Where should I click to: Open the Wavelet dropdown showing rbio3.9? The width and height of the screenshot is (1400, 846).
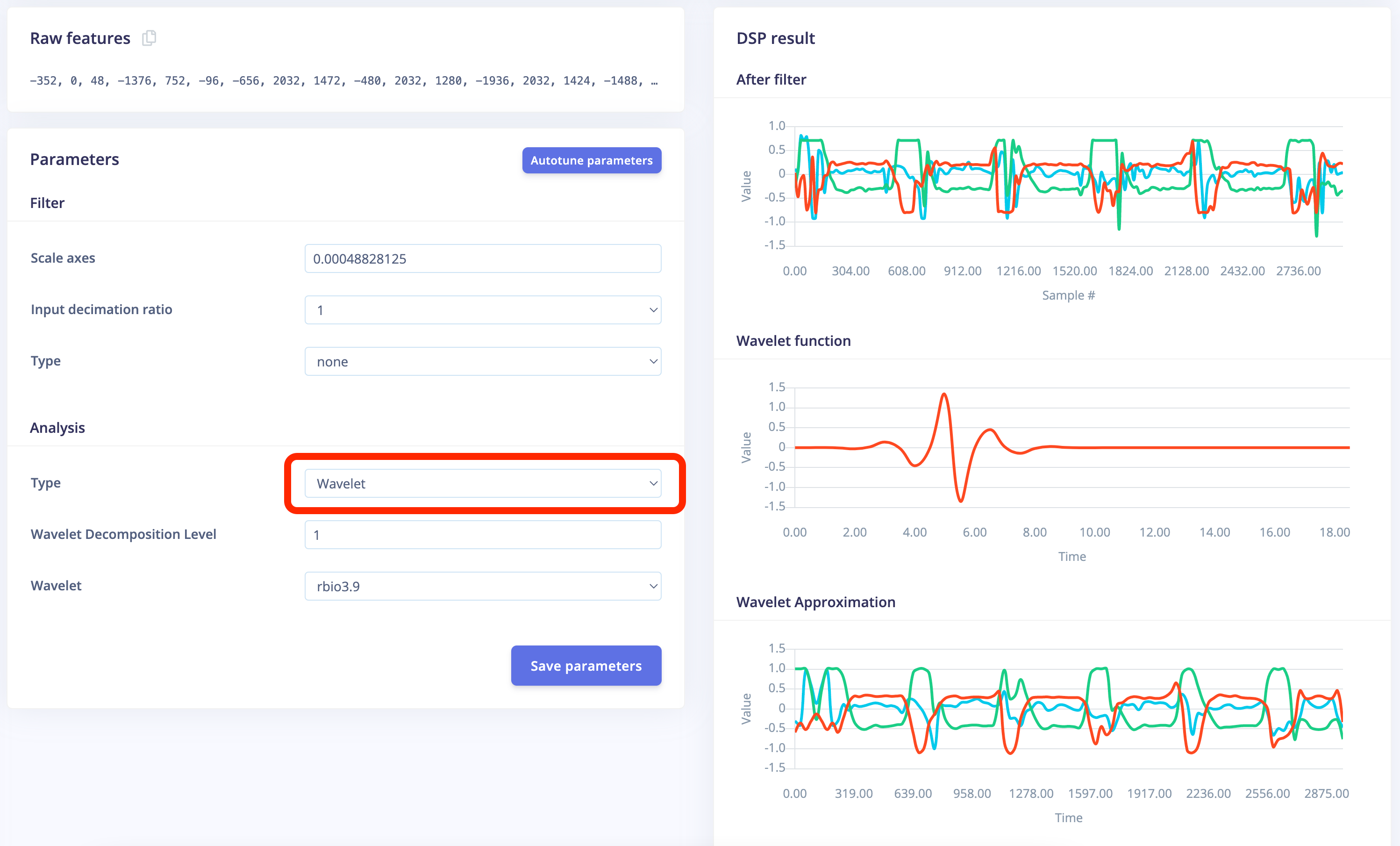coord(482,586)
